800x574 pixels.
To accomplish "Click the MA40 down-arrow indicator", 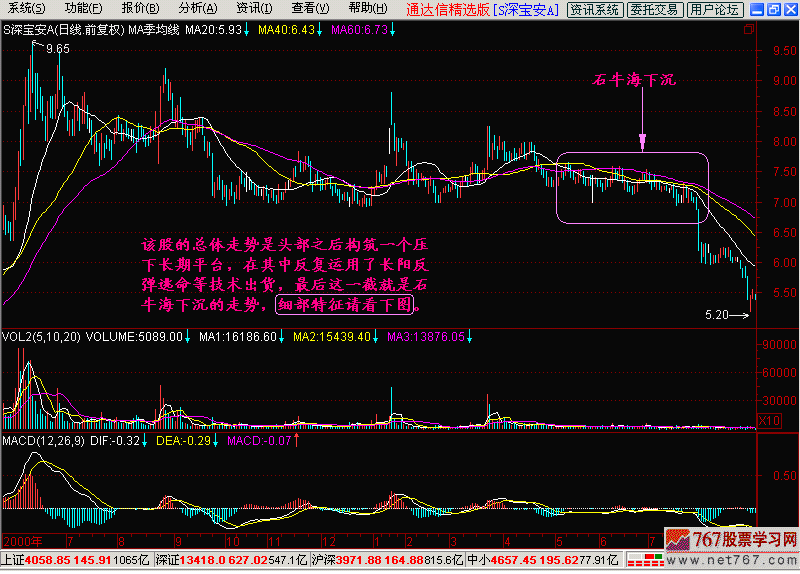I will click(x=321, y=29).
